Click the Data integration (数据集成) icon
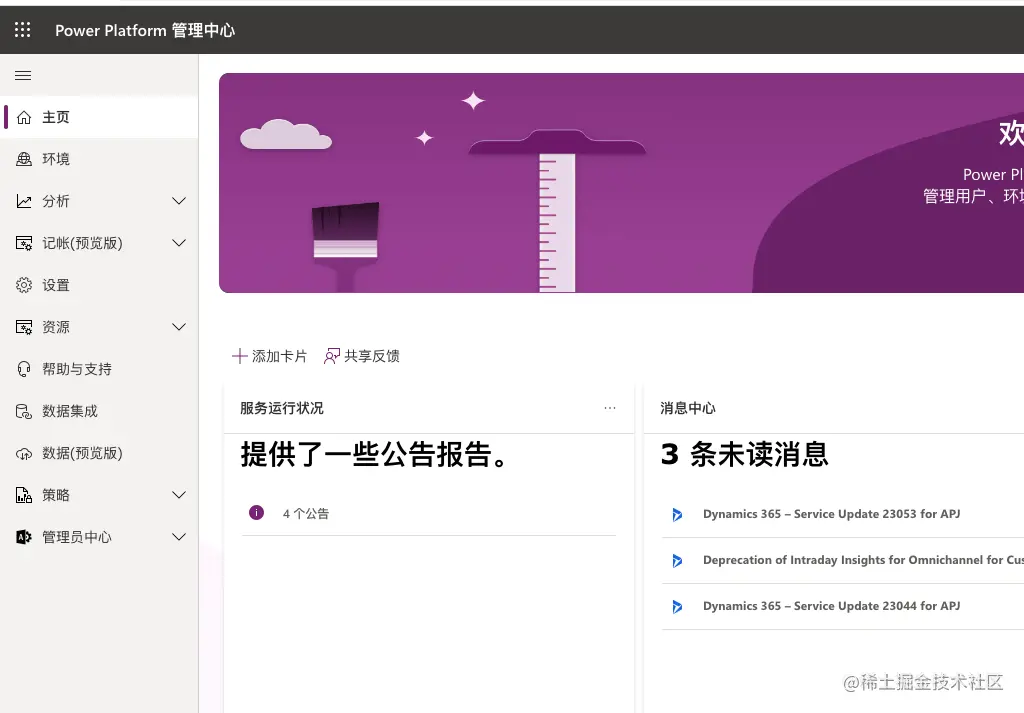 tap(24, 411)
